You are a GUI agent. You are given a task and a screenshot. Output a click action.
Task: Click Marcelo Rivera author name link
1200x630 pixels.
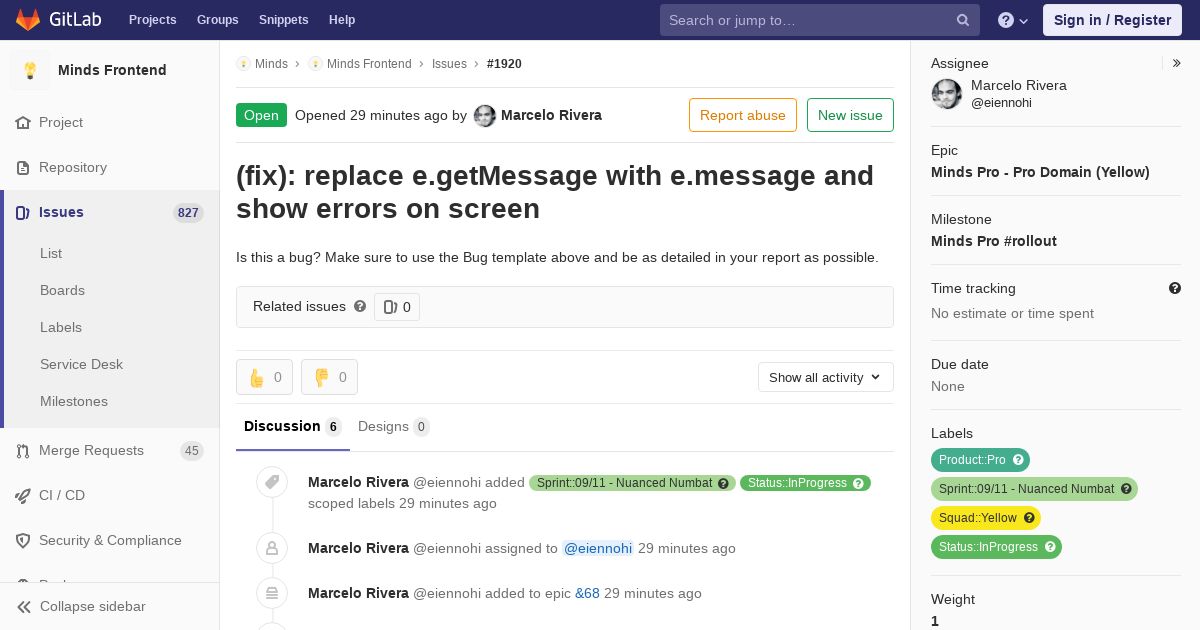tap(551, 115)
